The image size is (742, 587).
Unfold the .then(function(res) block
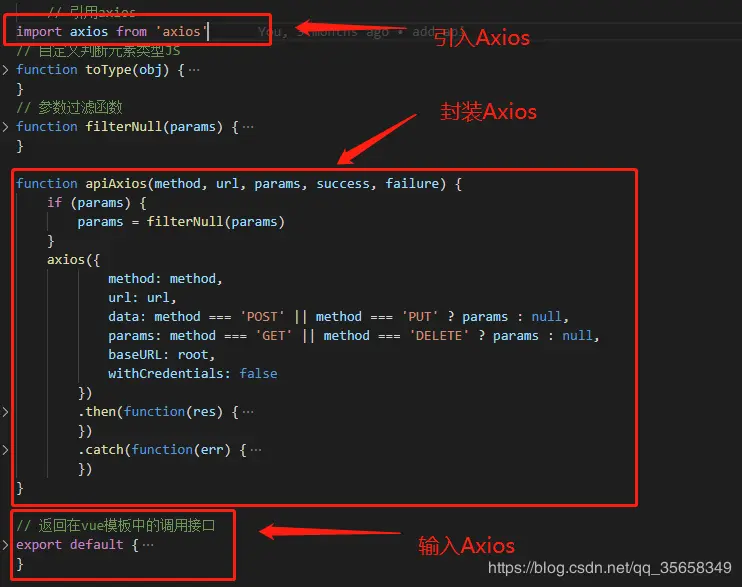coord(5,412)
